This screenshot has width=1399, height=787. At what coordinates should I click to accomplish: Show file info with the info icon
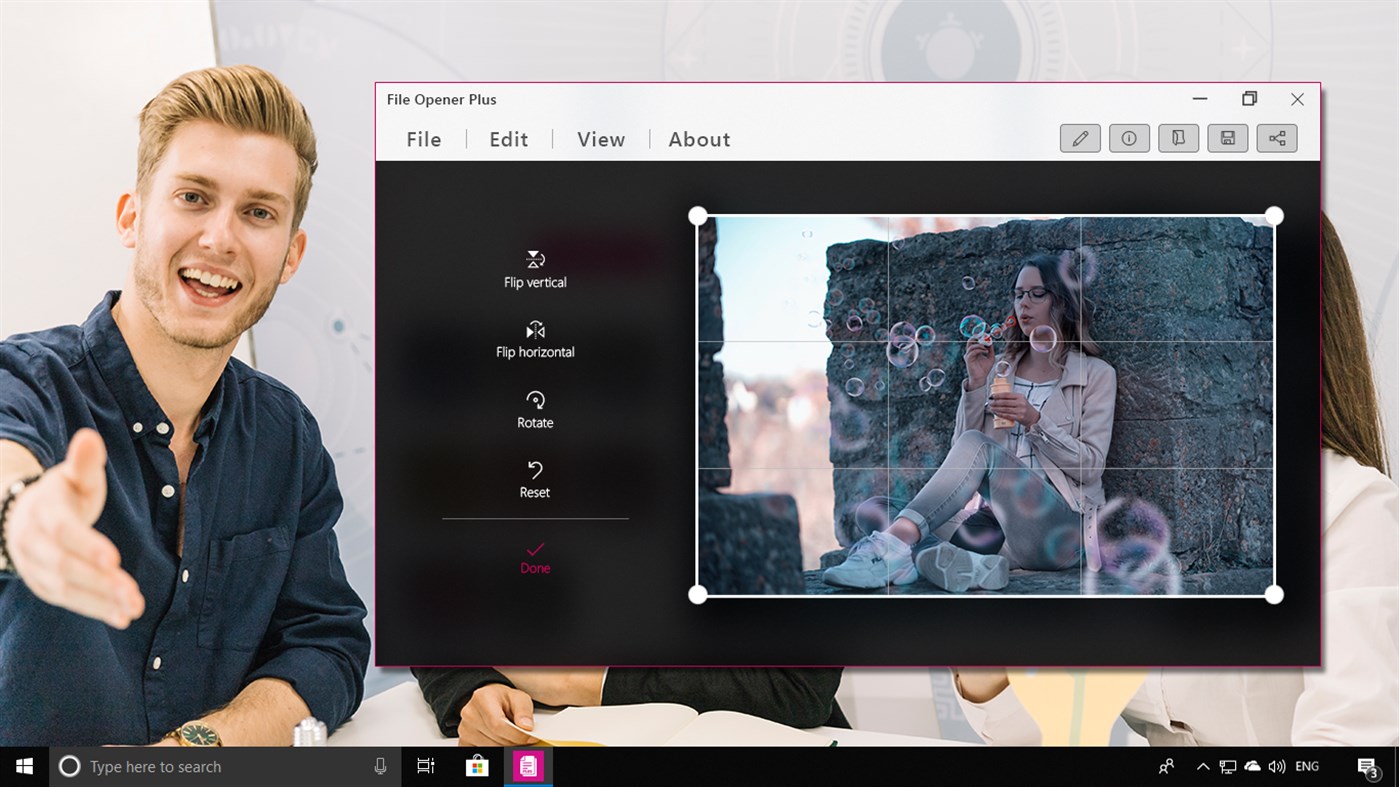pyautogui.click(x=1129, y=138)
